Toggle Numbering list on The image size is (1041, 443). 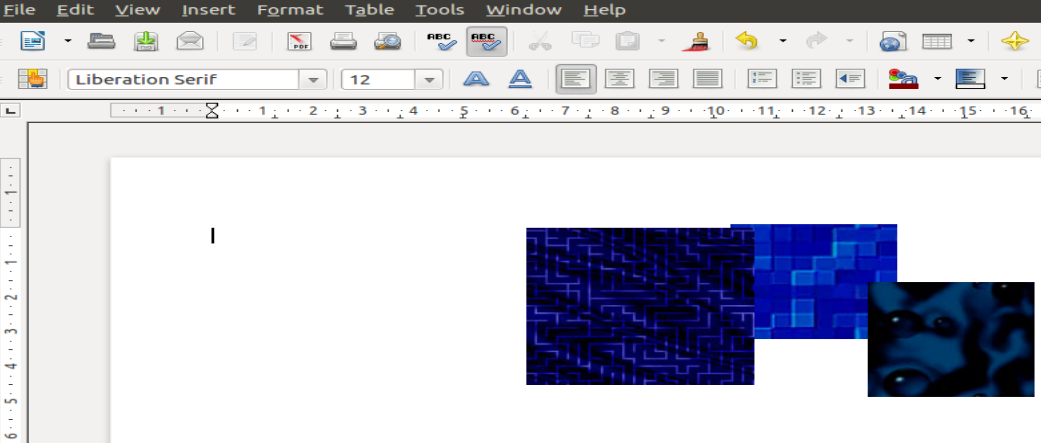(x=762, y=80)
